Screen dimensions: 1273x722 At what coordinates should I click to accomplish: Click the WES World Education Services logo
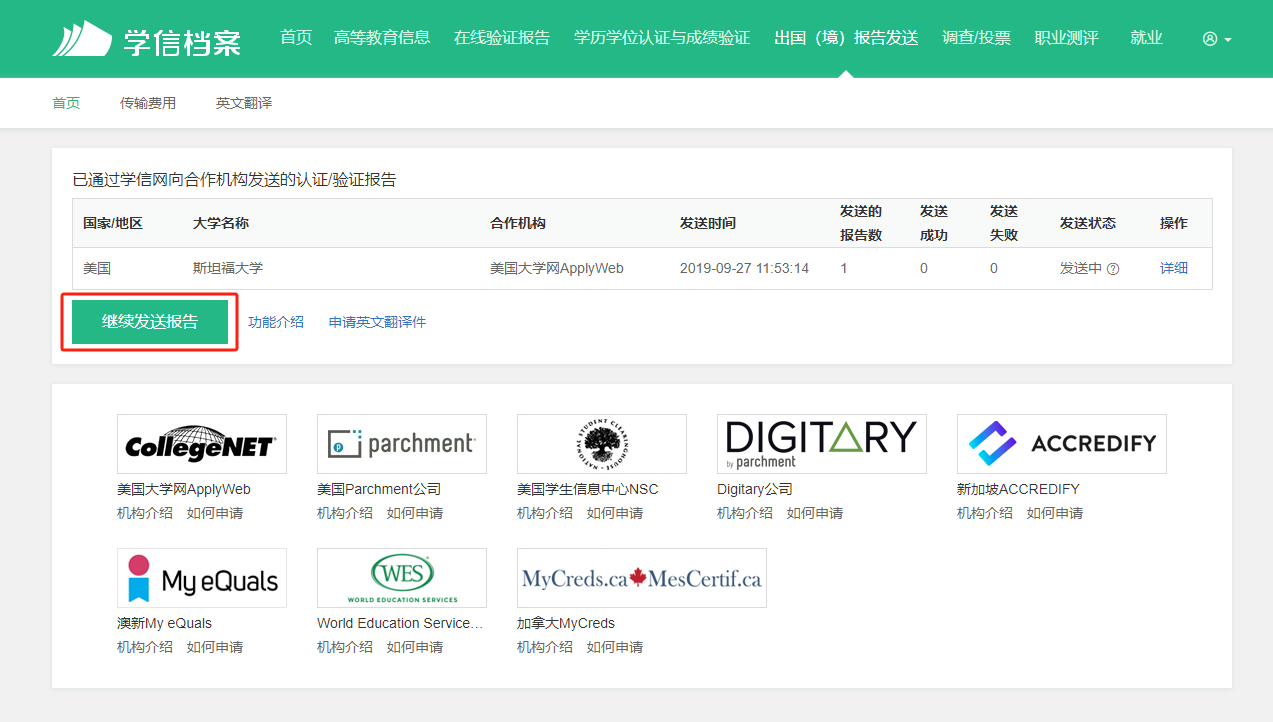pyautogui.click(x=402, y=578)
